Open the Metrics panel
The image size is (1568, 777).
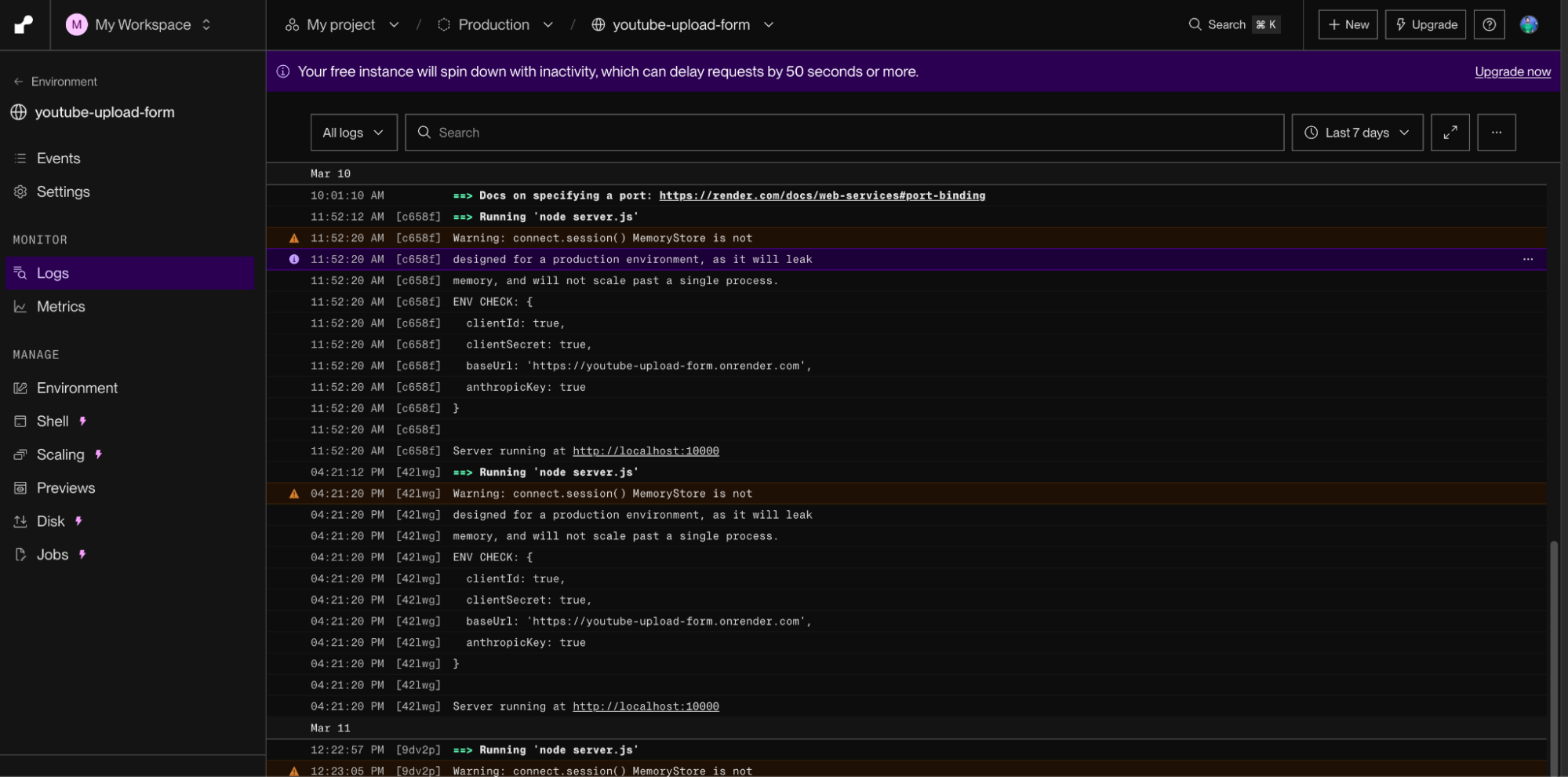pos(61,306)
